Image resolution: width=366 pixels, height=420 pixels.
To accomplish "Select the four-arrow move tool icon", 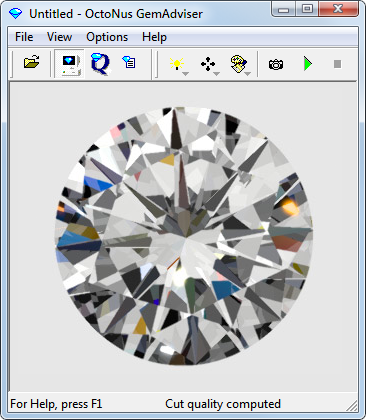I will pyautogui.click(x=208, y=64).
